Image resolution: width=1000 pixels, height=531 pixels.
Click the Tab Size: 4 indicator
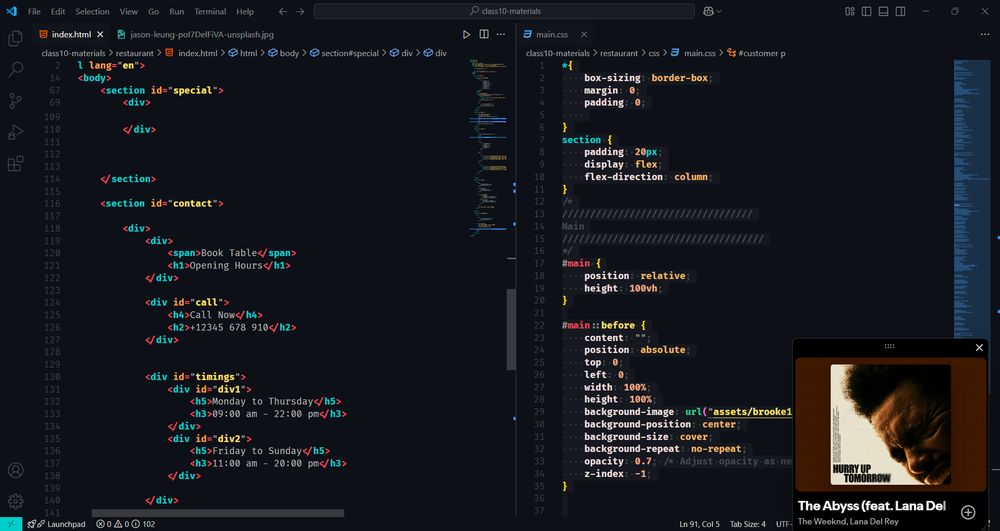747,524
